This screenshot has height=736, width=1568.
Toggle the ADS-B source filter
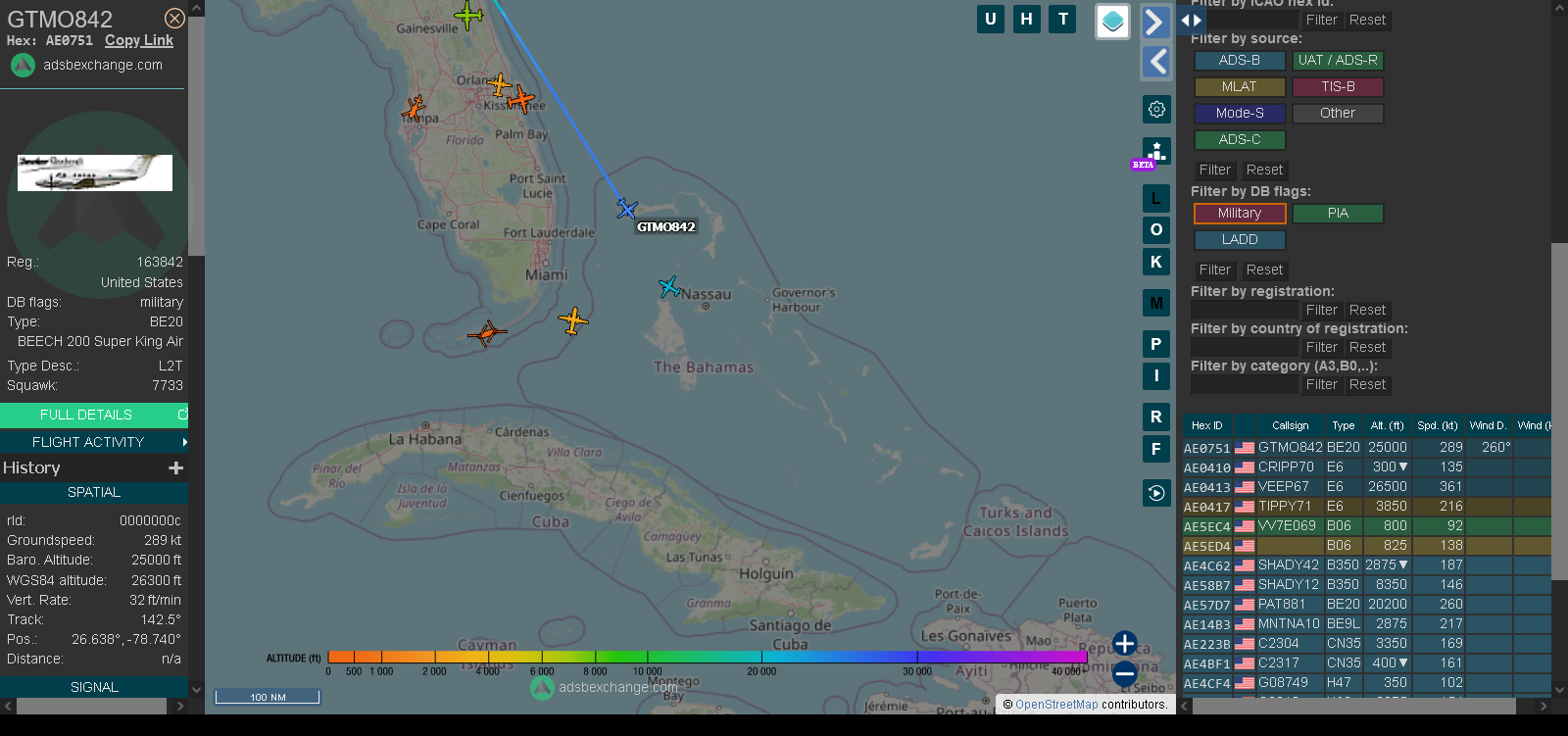pyautogui.click(x=1240, y=61)
